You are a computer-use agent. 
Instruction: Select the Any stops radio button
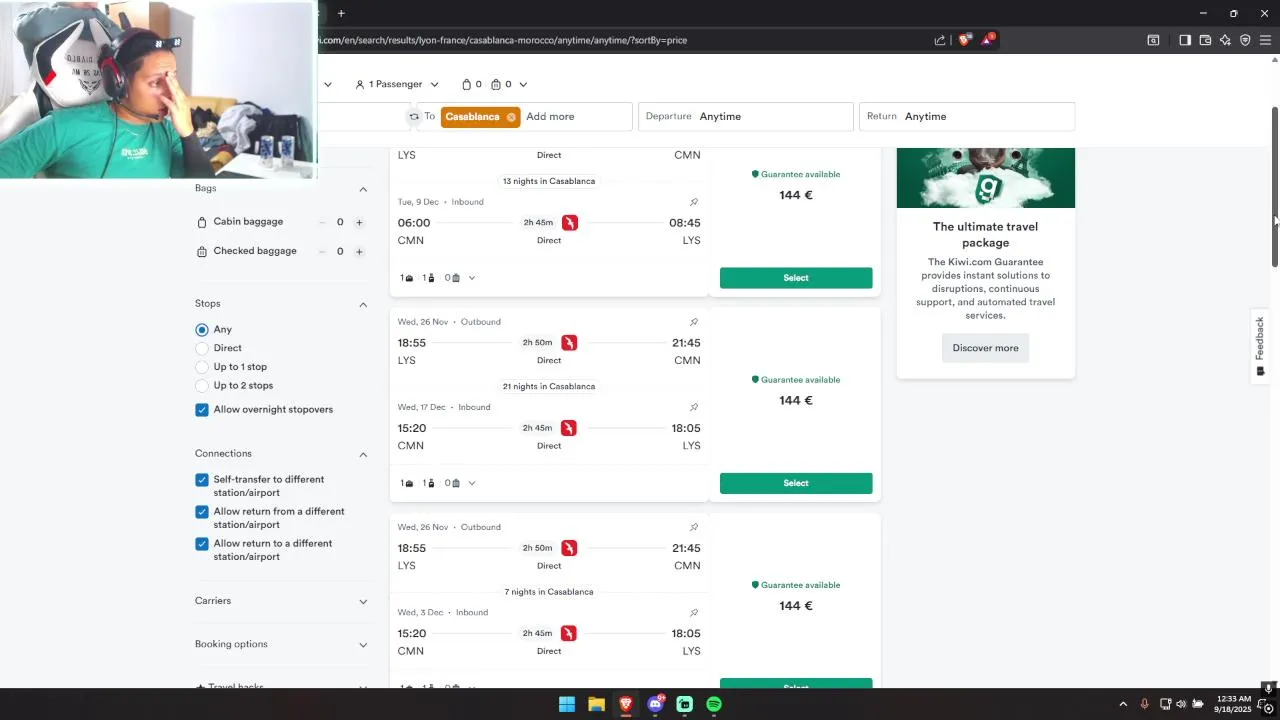tap(202, 329)
